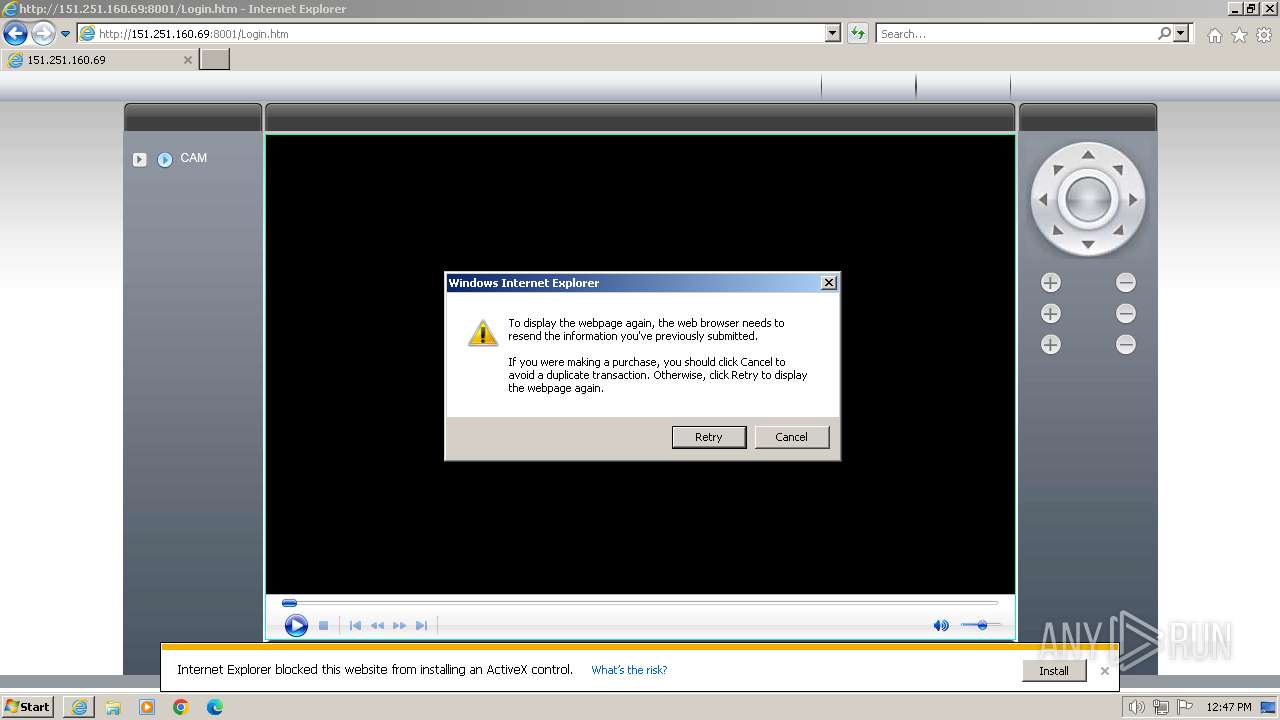The image size is (1280, 720).
Task: Click the round blue play icon beside CAM
Action: coord(165,159)
